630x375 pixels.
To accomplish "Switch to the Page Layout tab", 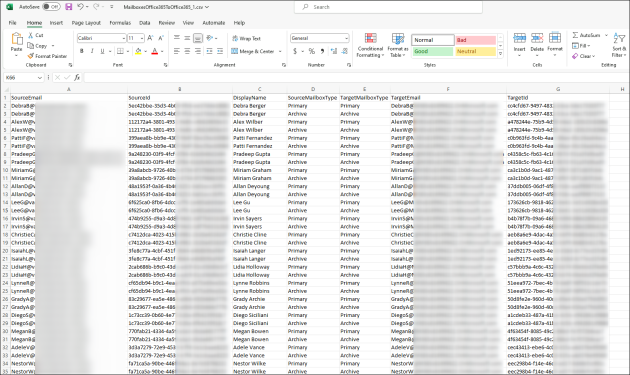I will point(86,23).
